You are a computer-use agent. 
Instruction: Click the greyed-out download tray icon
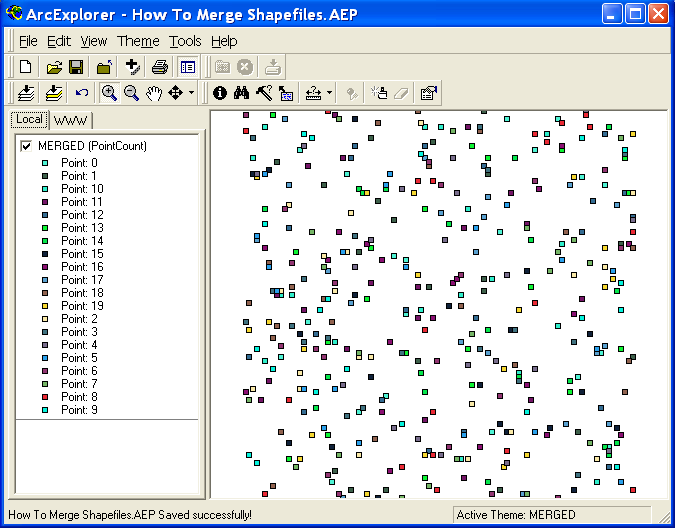click(x=273, y=67)
